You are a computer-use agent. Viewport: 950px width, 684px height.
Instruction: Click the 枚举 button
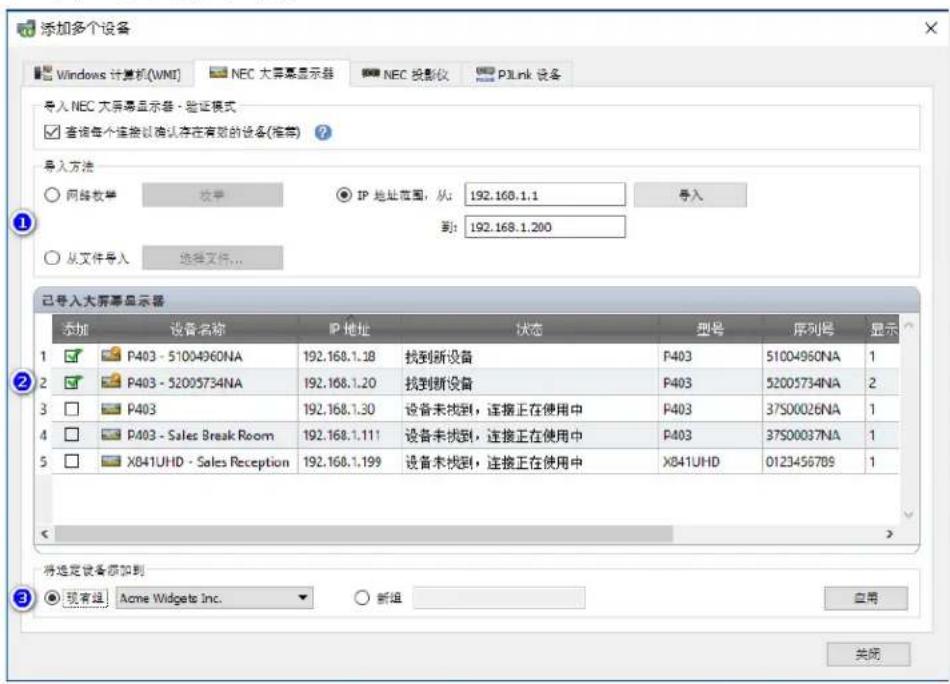tap(213, 195)
